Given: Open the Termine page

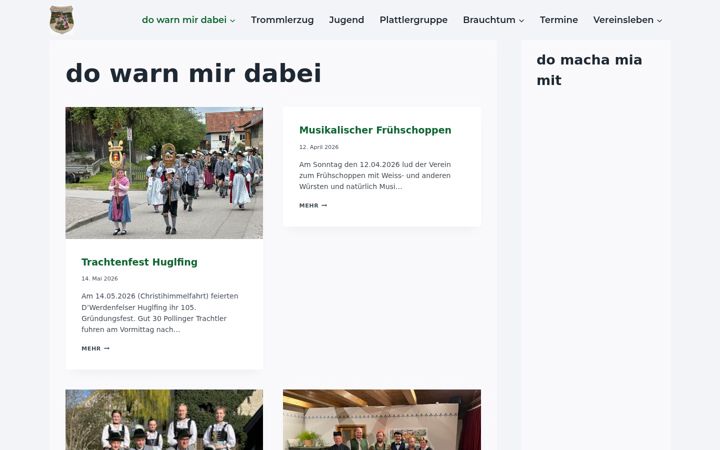Looking at the screenshot, I should (x=559, y=20).
